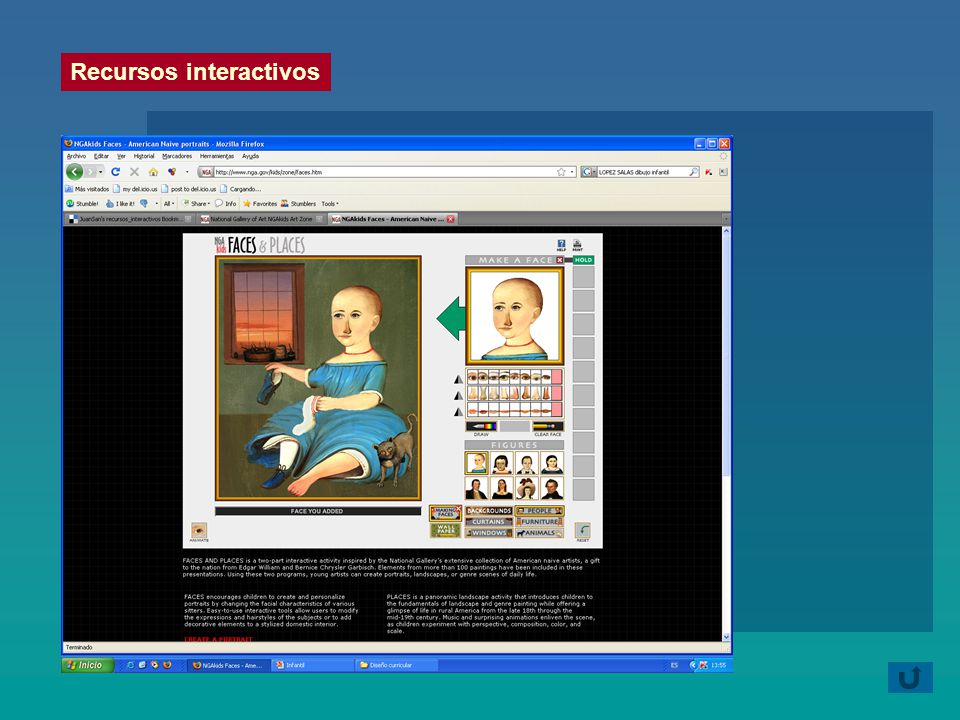Image resolution: width=960 pixels, height=720 pixels.
Task: Select the woman with the hat figure
Action: pos(527,489)
